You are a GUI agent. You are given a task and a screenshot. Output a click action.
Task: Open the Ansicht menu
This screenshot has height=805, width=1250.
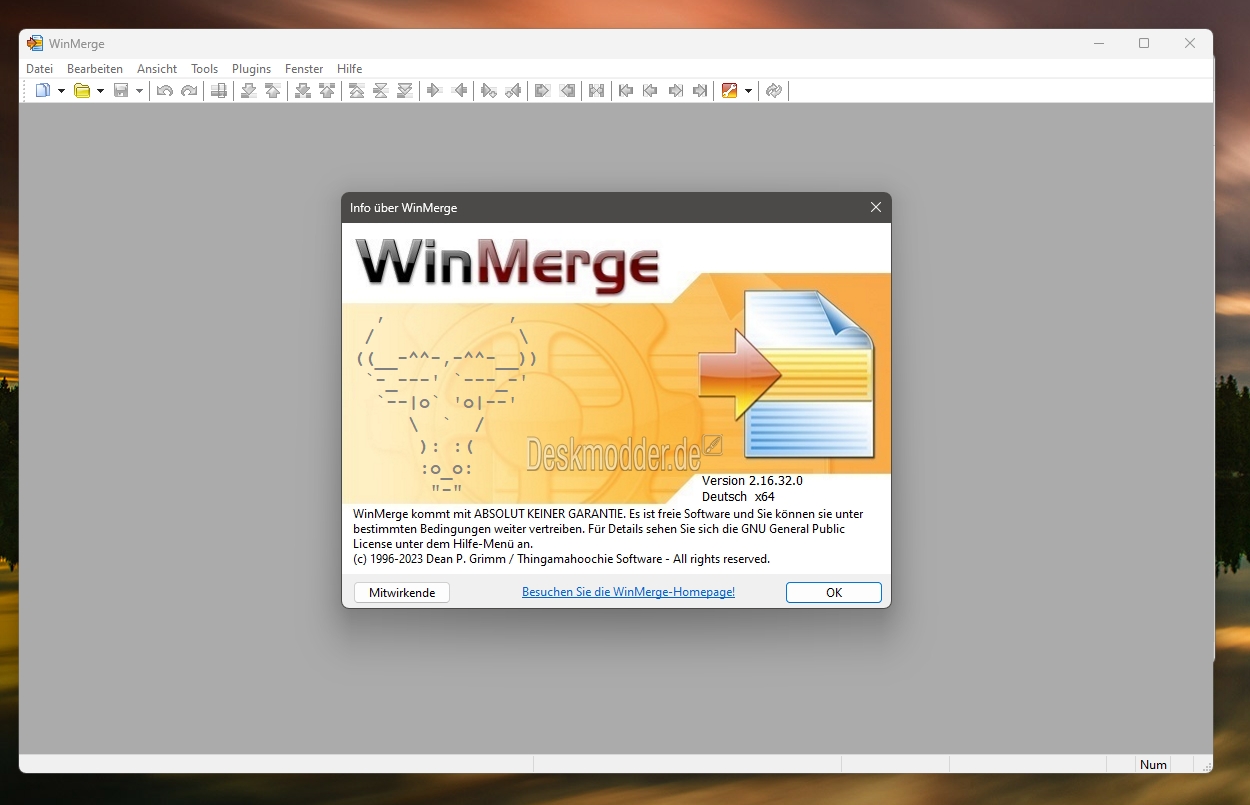[157, 69]
